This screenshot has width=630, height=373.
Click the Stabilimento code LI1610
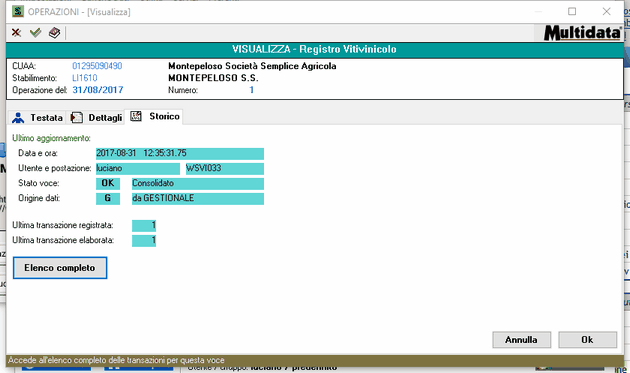[x=85, y=78]
